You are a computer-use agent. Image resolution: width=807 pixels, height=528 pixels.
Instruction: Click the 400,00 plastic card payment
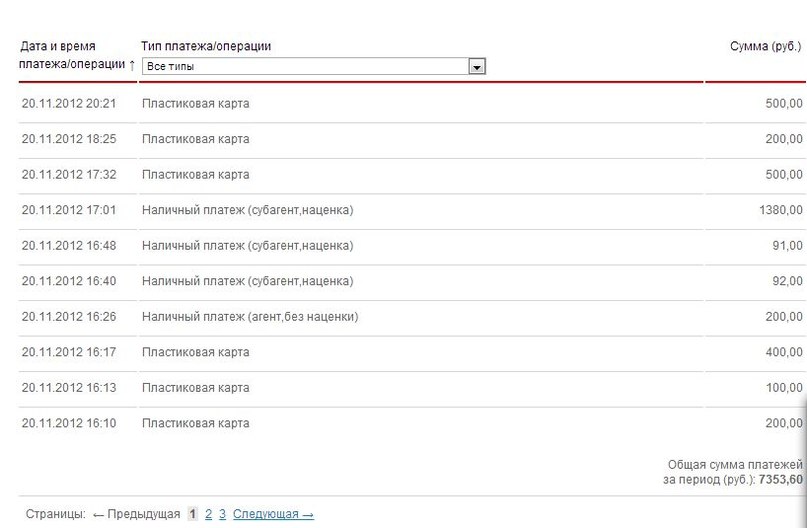point(412,352)
